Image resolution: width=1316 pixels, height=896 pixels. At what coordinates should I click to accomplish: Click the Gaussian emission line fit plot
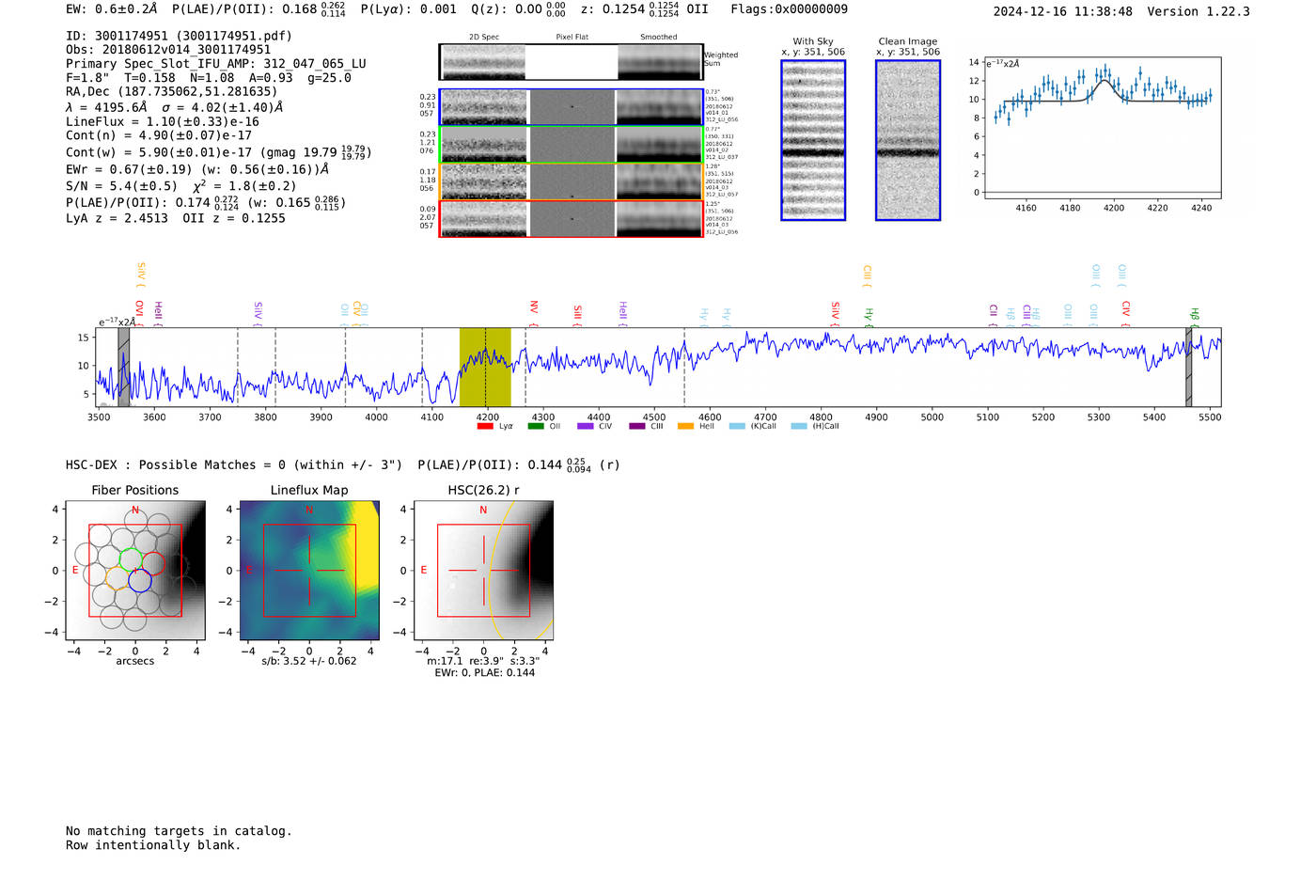click(1102, 129)
